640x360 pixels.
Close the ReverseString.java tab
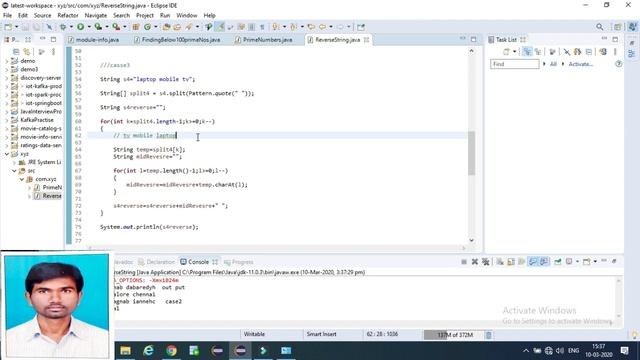tap(367, 40)
